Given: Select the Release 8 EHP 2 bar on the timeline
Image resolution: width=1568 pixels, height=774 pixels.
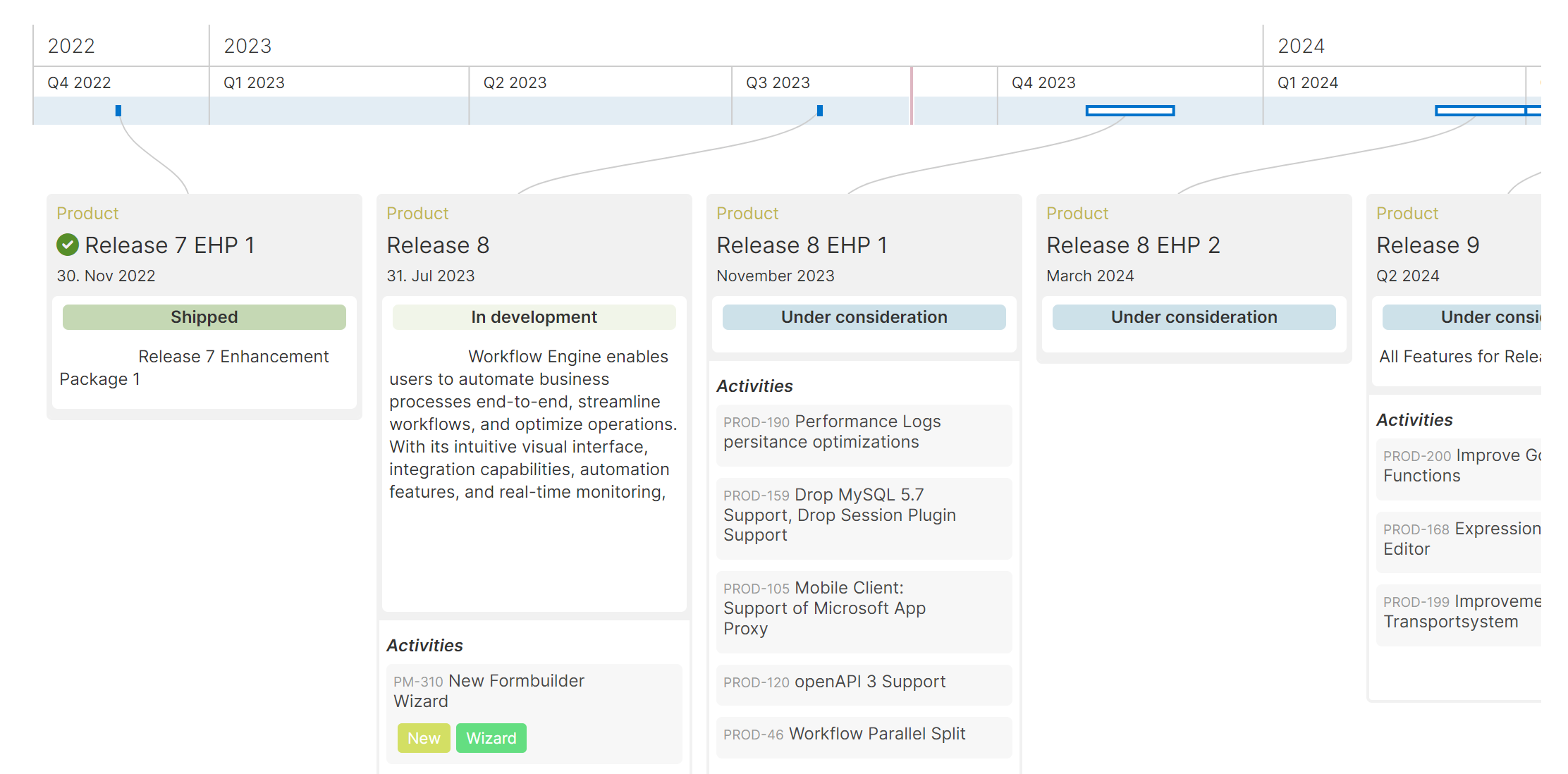Looking at the screenshot, I should 1129,110.
